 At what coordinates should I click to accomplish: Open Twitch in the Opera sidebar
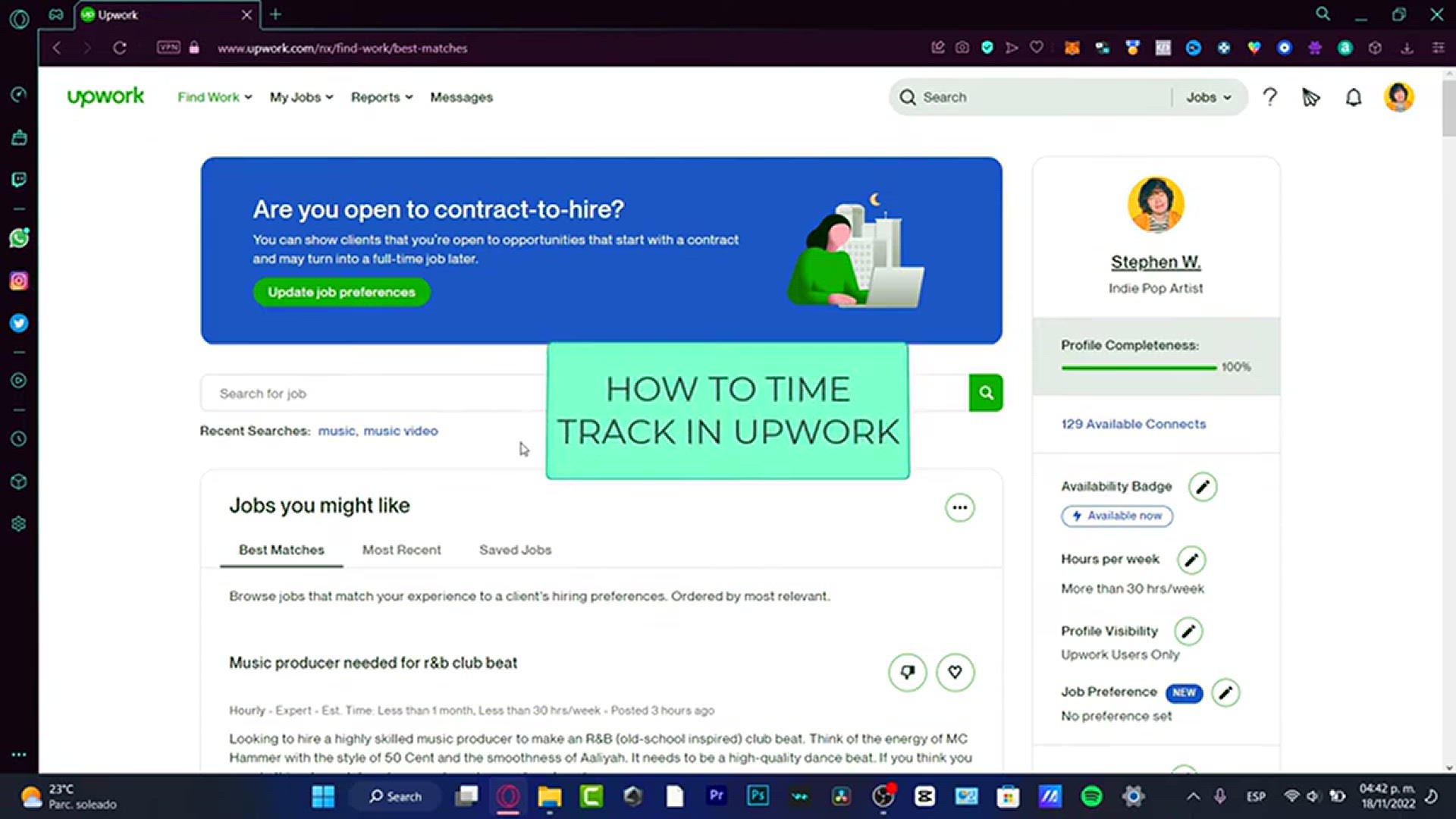coord(19,180)
